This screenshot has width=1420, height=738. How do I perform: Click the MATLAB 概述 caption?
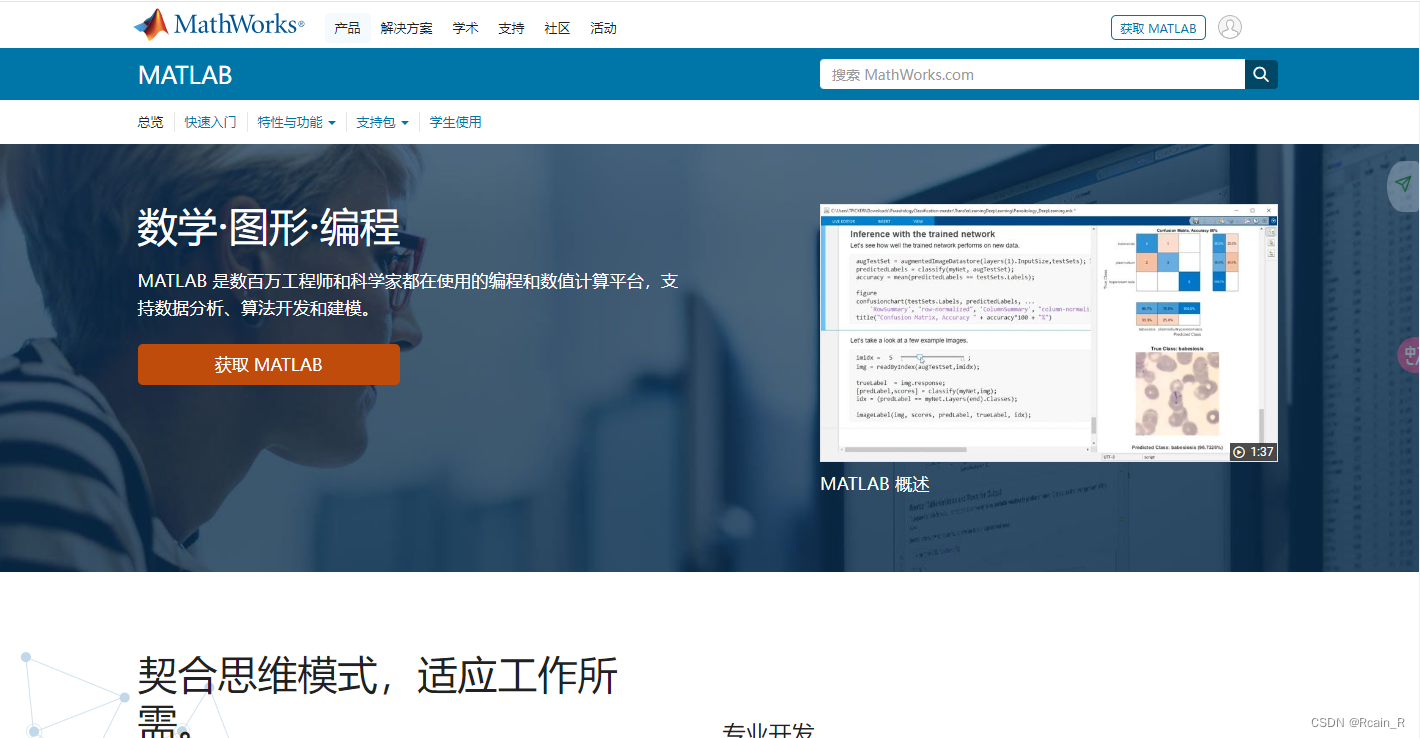point(875,484)
